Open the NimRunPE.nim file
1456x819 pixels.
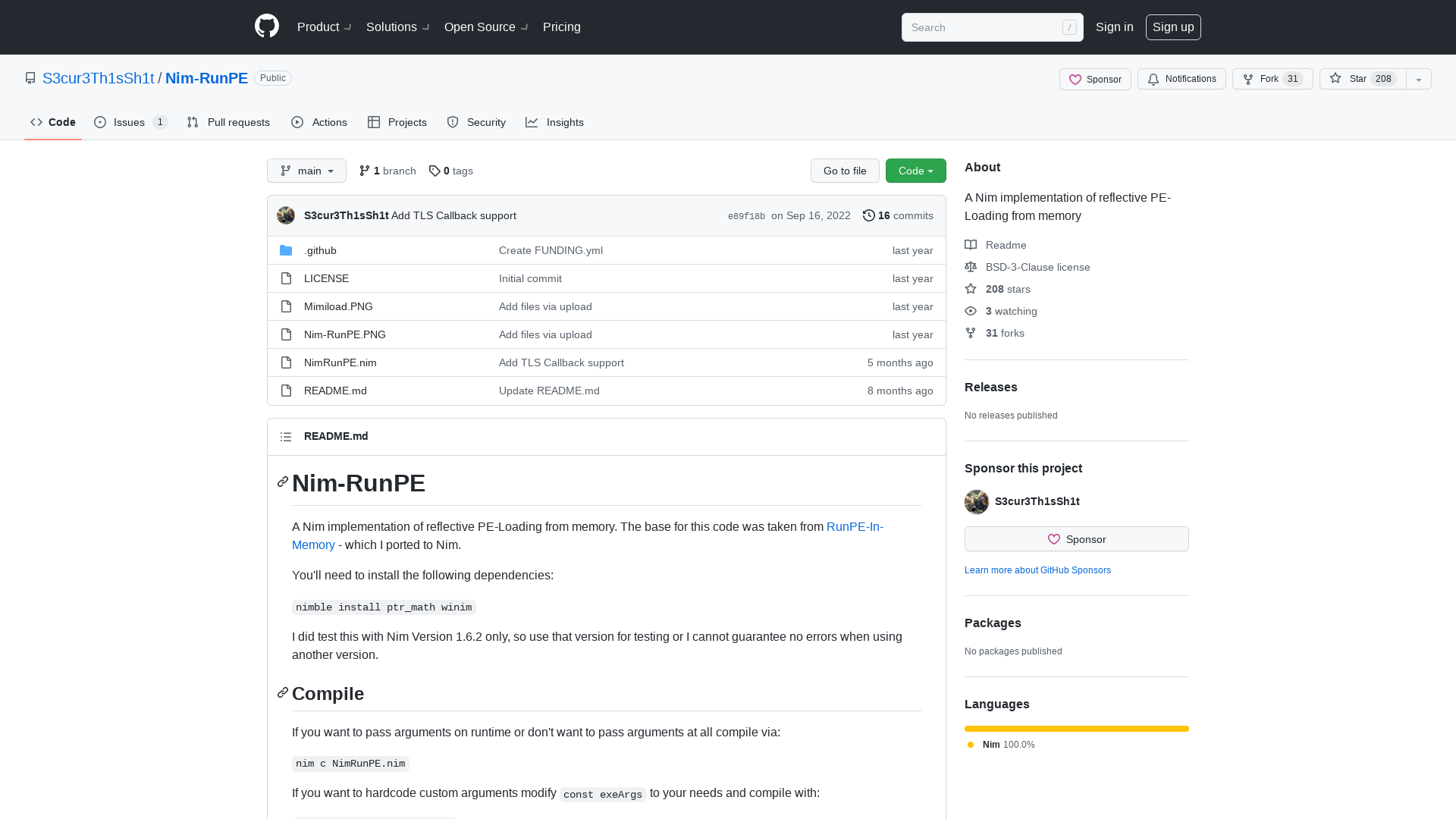pyautogui.click(x=340, y=362)
